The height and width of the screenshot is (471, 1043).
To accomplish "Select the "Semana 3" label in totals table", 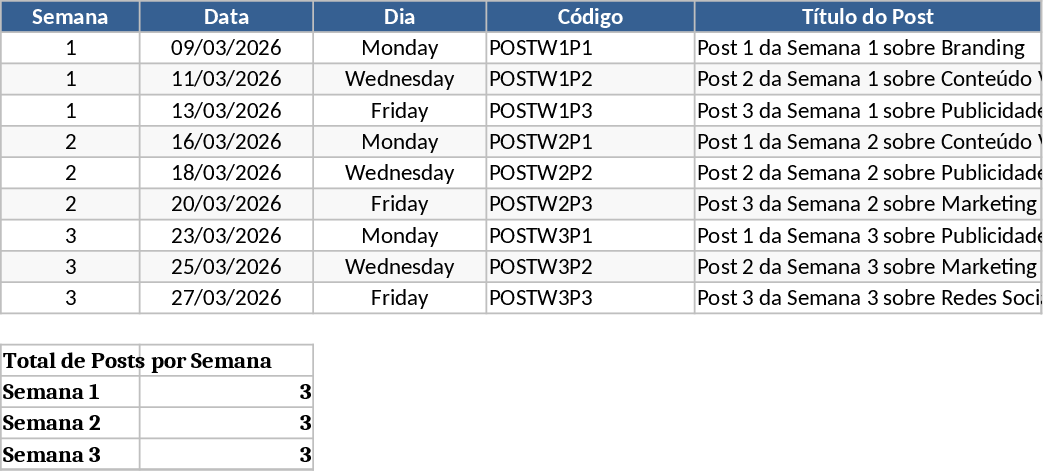I will (70, 455).
